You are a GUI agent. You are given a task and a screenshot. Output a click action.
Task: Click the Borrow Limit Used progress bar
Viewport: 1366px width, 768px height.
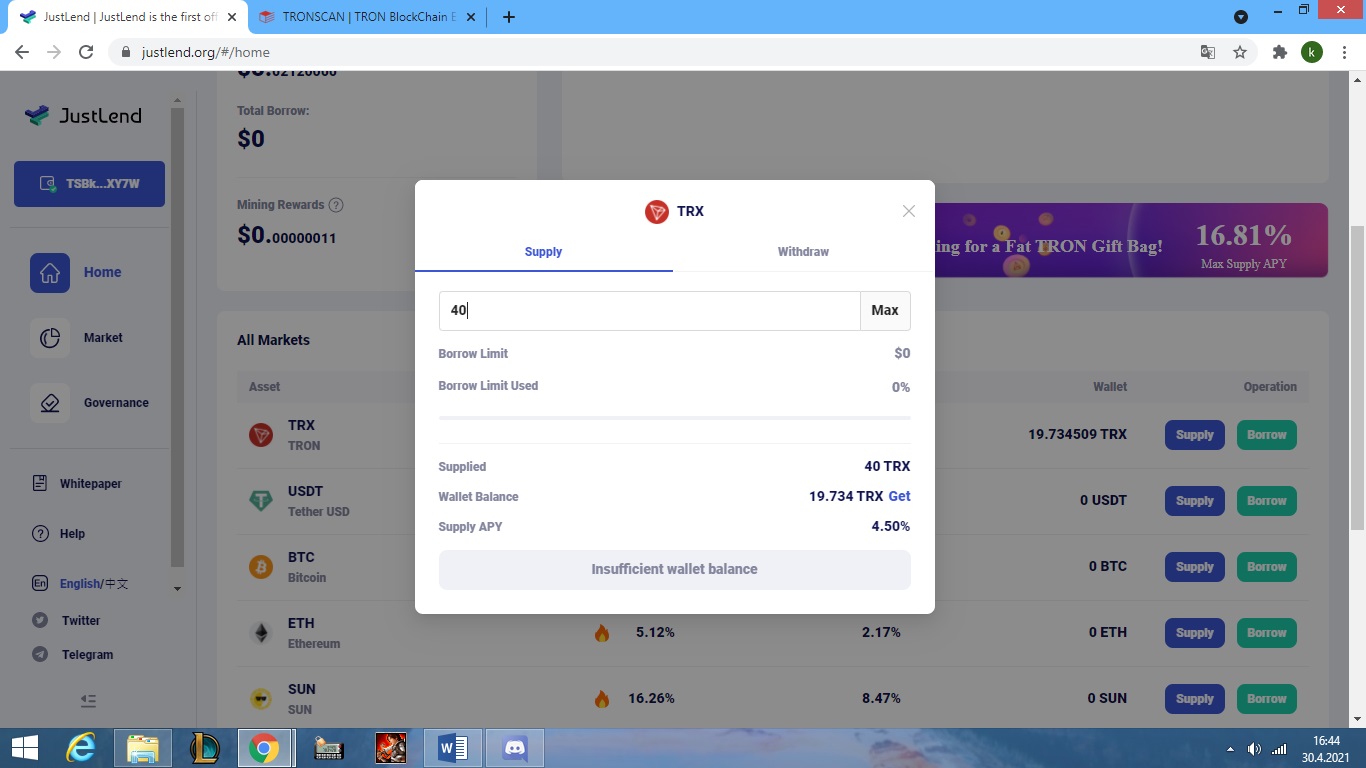click(674, 418)
